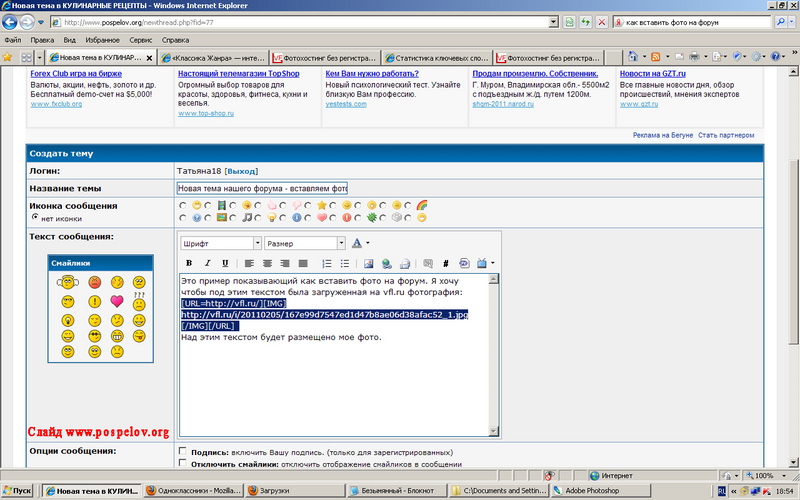Insert a numbered list in editor
The image size is (800, 500).
click(327, 263)
